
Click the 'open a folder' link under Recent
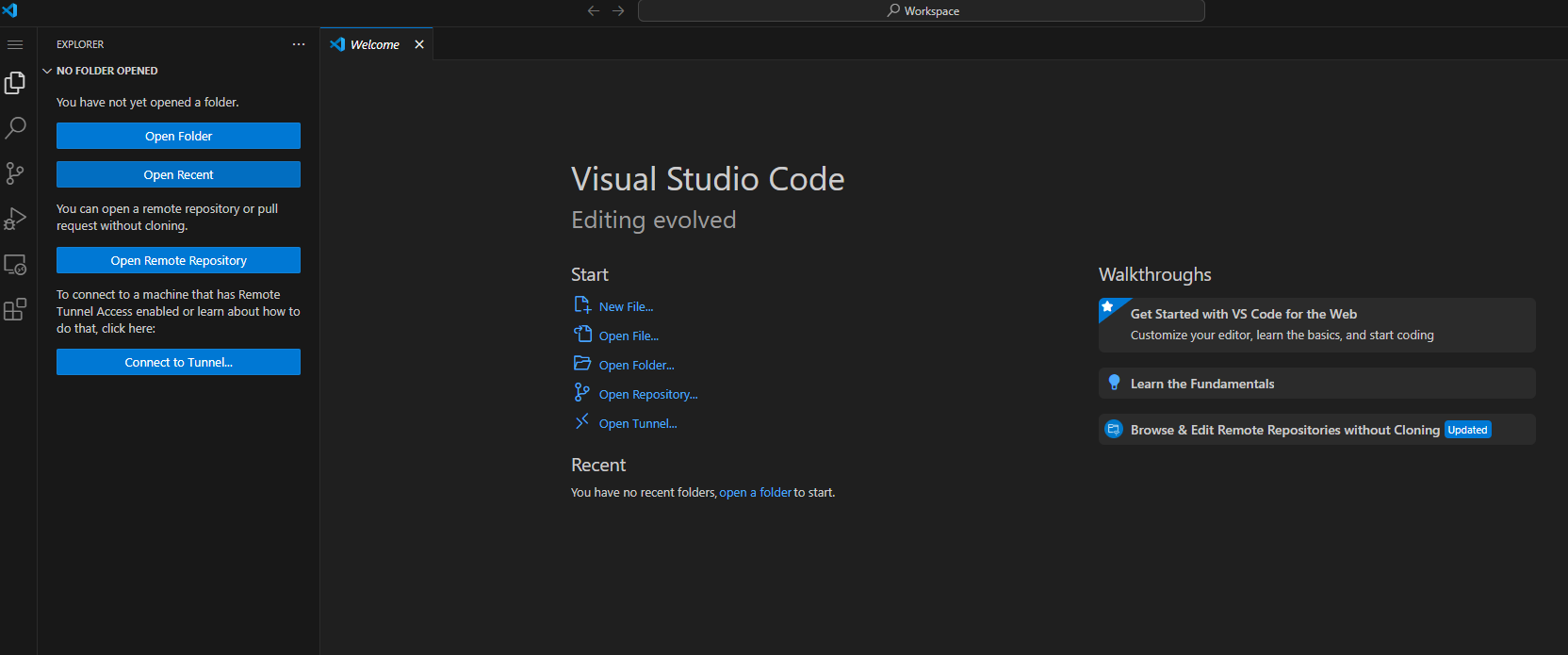coord(755,492)
